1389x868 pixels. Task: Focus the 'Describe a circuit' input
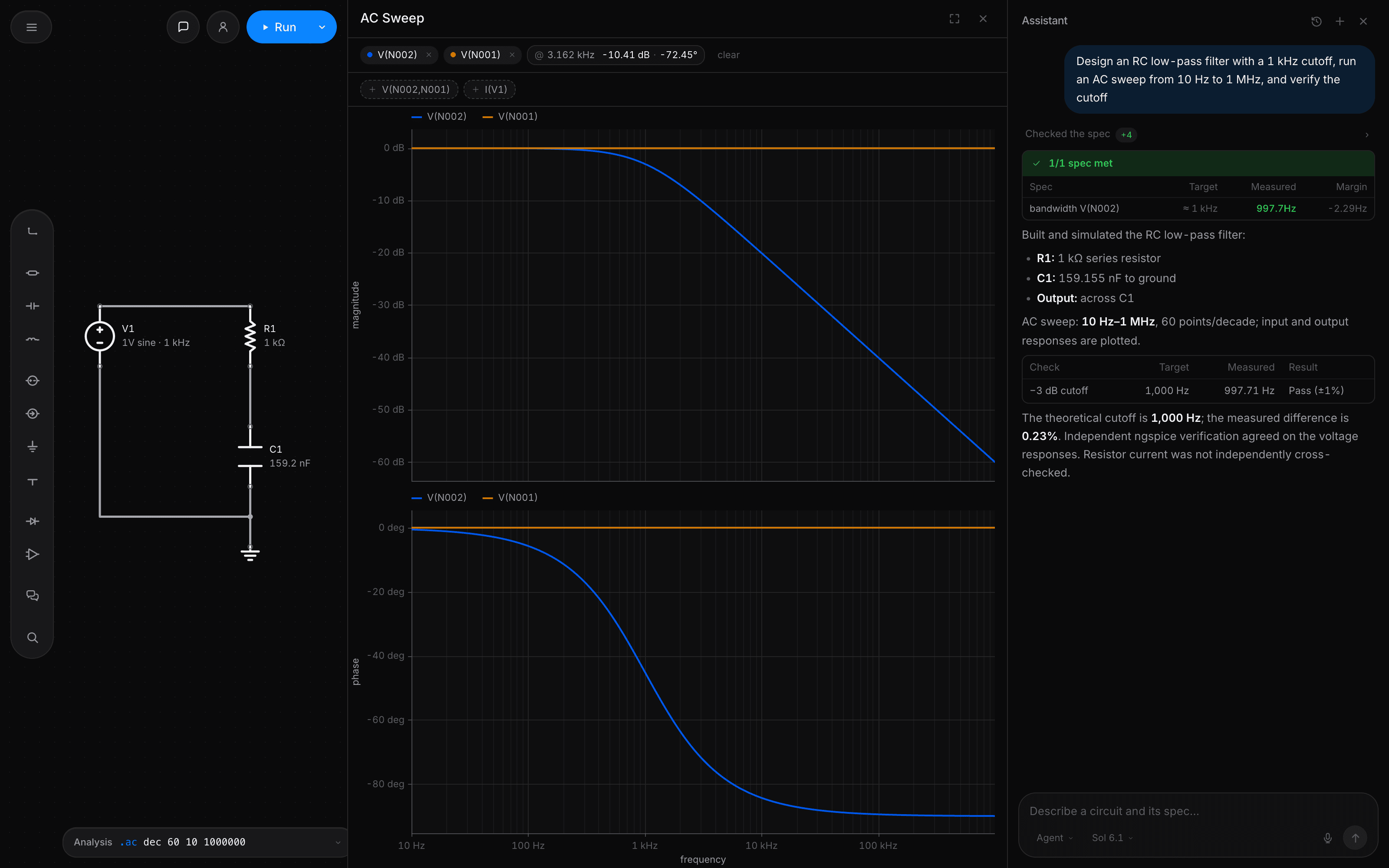[x=1198, y=811]
